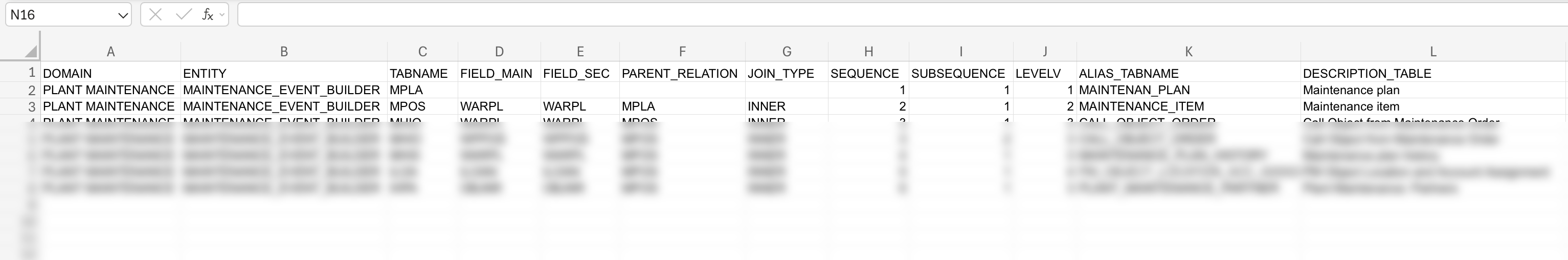This screenshot has width=1568, height=260.
Task: Select row 3 header
Action: pos(32,106)
